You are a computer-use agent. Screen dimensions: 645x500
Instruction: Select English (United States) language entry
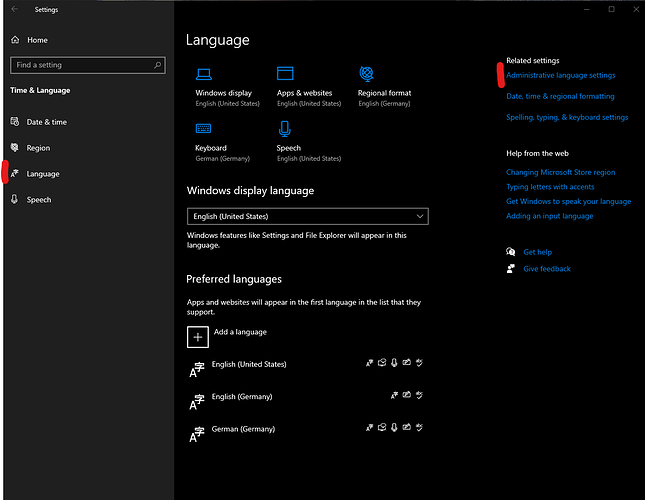(249, 365)
